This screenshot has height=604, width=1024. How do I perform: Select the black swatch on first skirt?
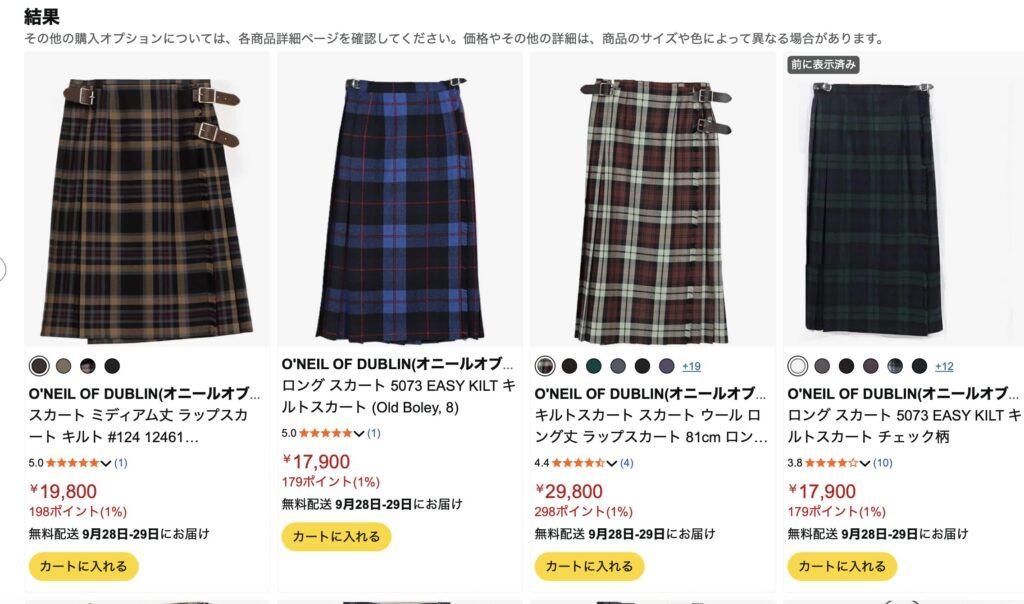(x=112, y=366)
